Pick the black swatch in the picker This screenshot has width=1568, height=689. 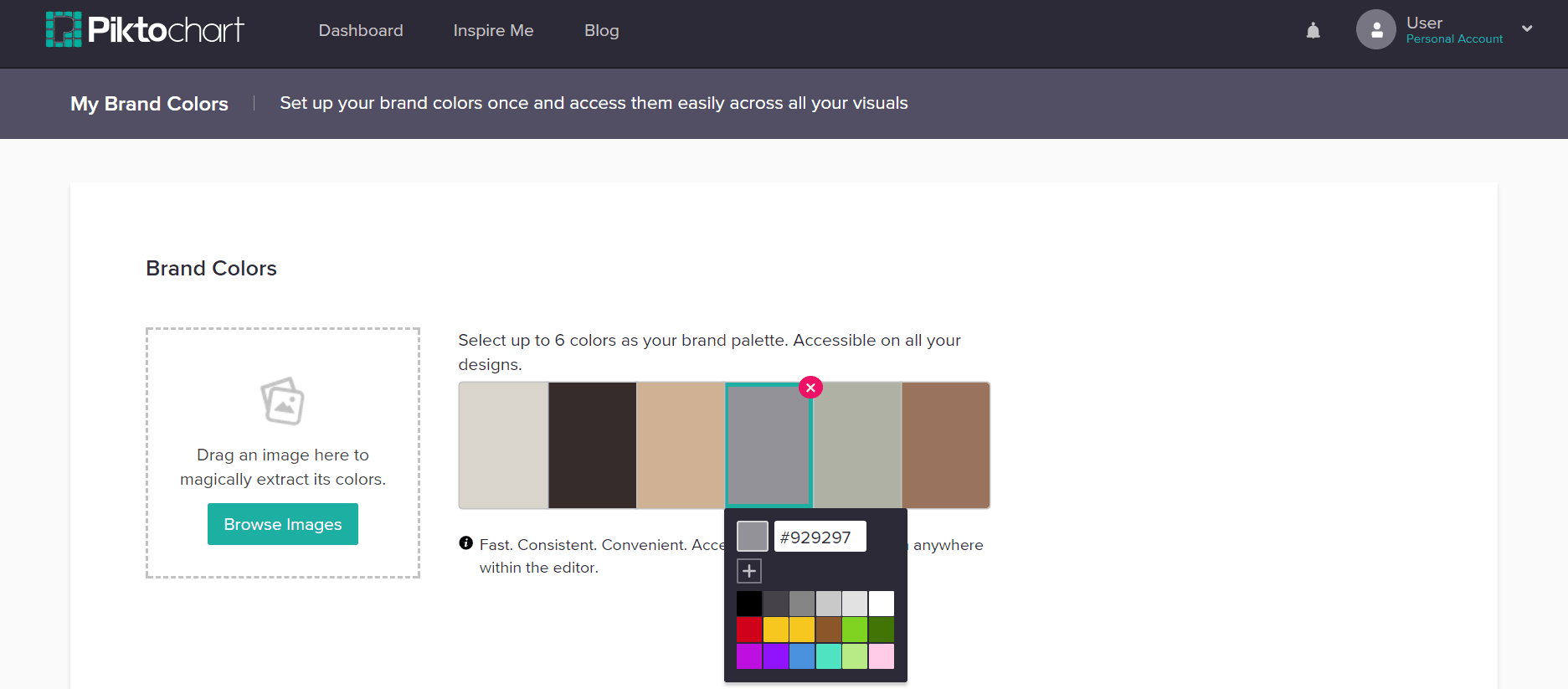click(749, 604)
